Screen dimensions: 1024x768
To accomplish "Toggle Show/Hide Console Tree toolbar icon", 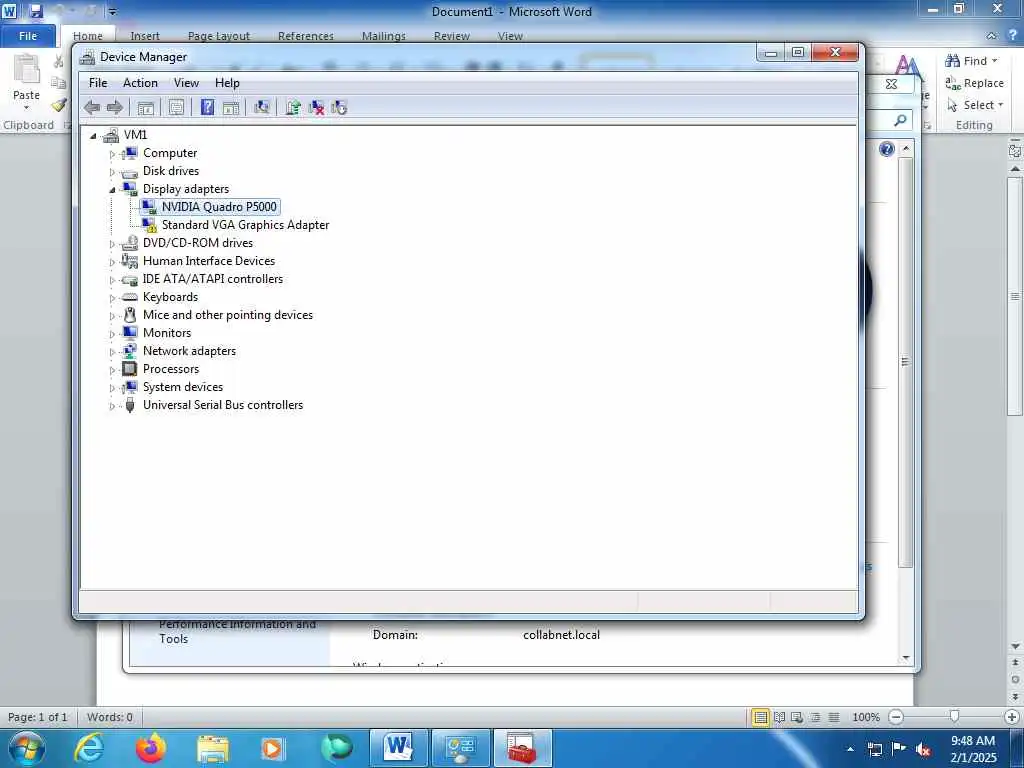I will 146,108.
